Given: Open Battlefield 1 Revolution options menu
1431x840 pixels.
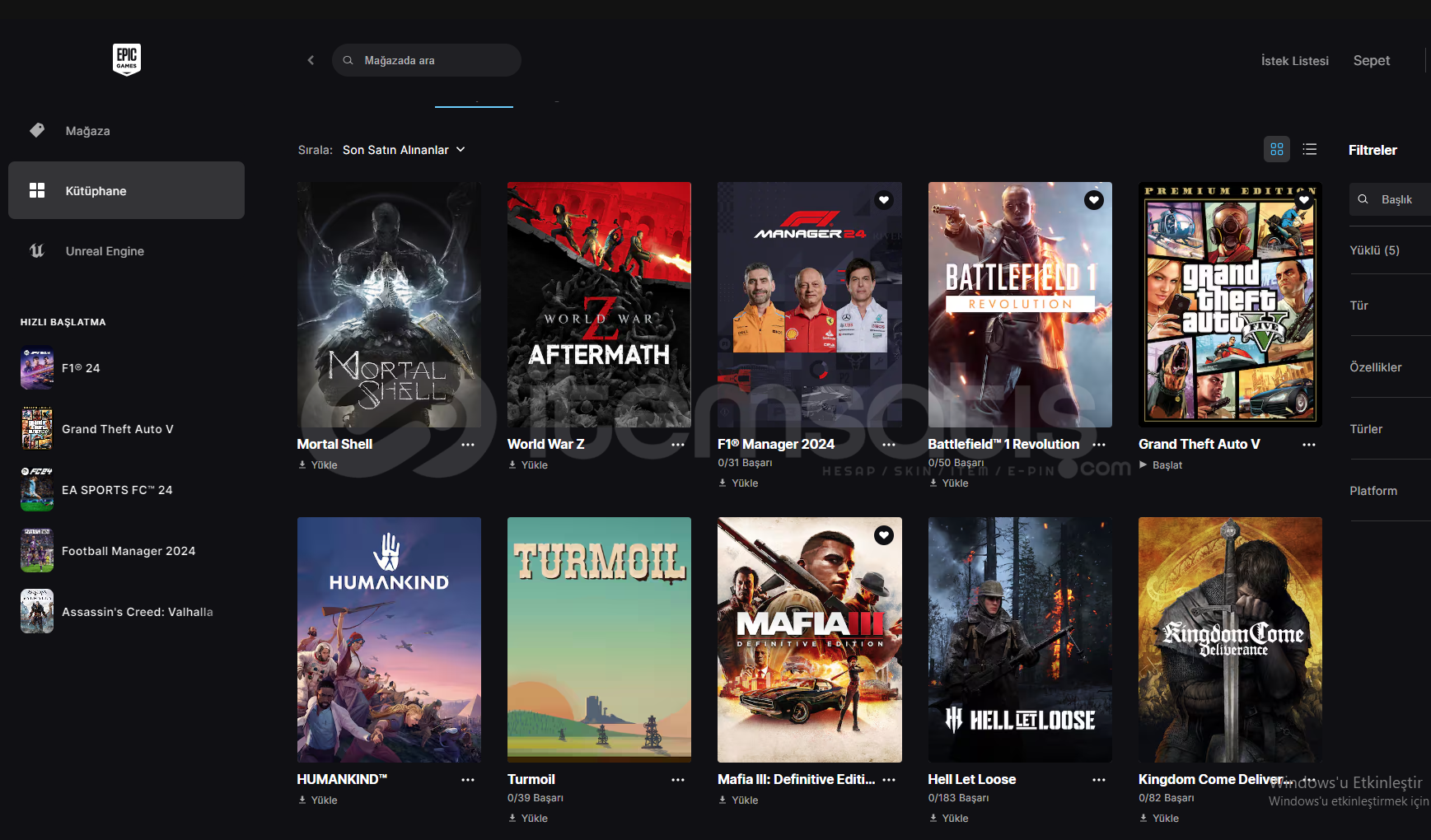Looking at the screenshot, I should pyautogui.click(x=1099, y=445).
